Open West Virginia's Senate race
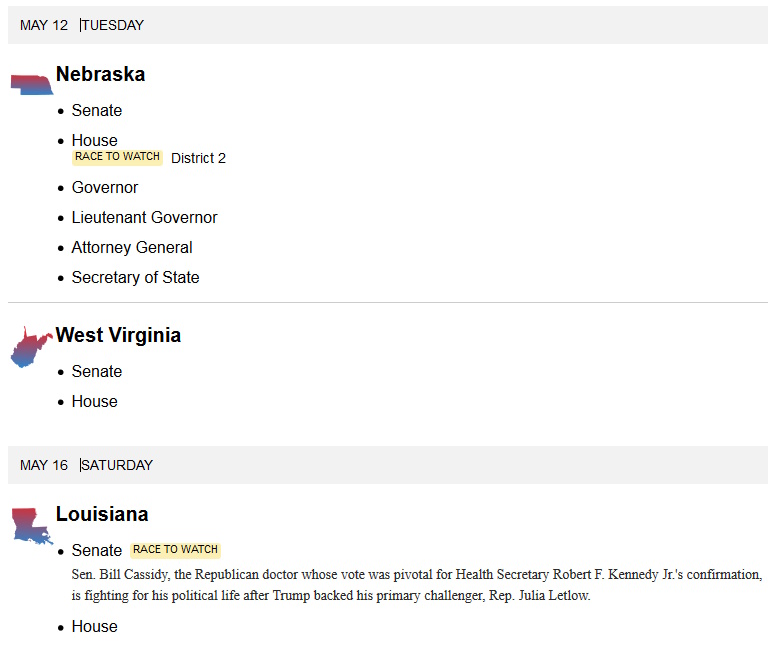Screen dimensions: 774x654 click(x=97, y=371)
